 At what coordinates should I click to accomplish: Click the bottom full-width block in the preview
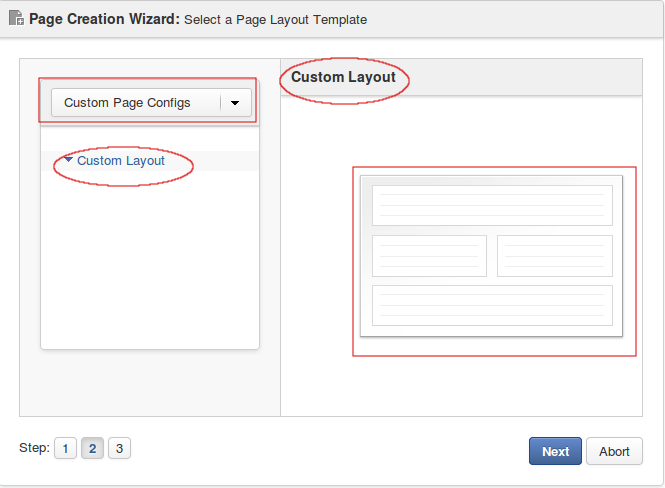pos(492,305)
